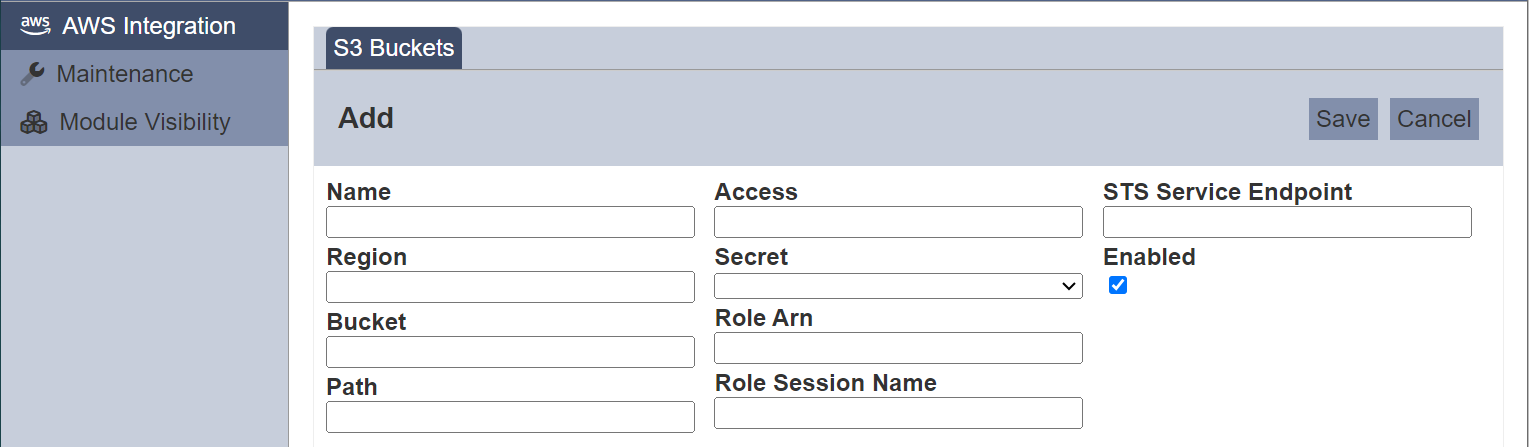
Task: Switch to the S3 Buckets tab
Action: 394,48
